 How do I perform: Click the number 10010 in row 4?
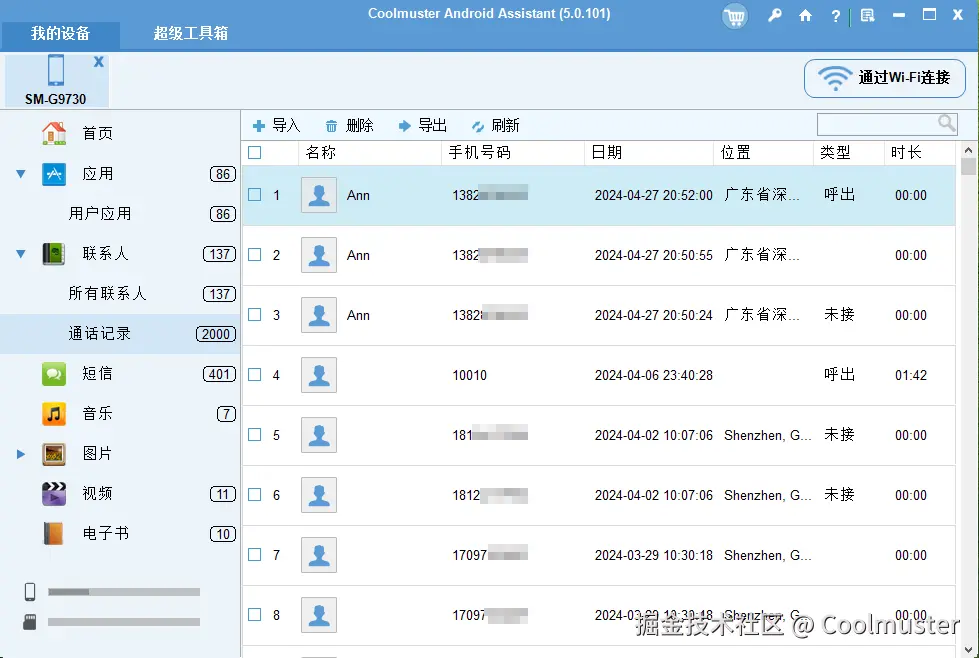(x=470, y=375)
